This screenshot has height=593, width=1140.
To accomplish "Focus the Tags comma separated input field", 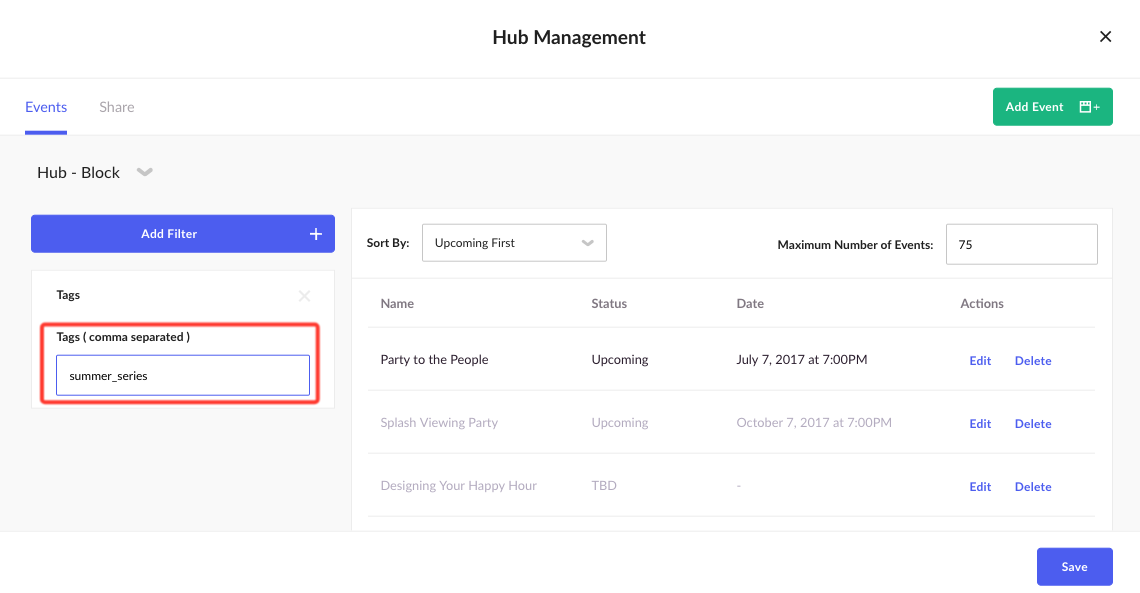I will 182,376.
